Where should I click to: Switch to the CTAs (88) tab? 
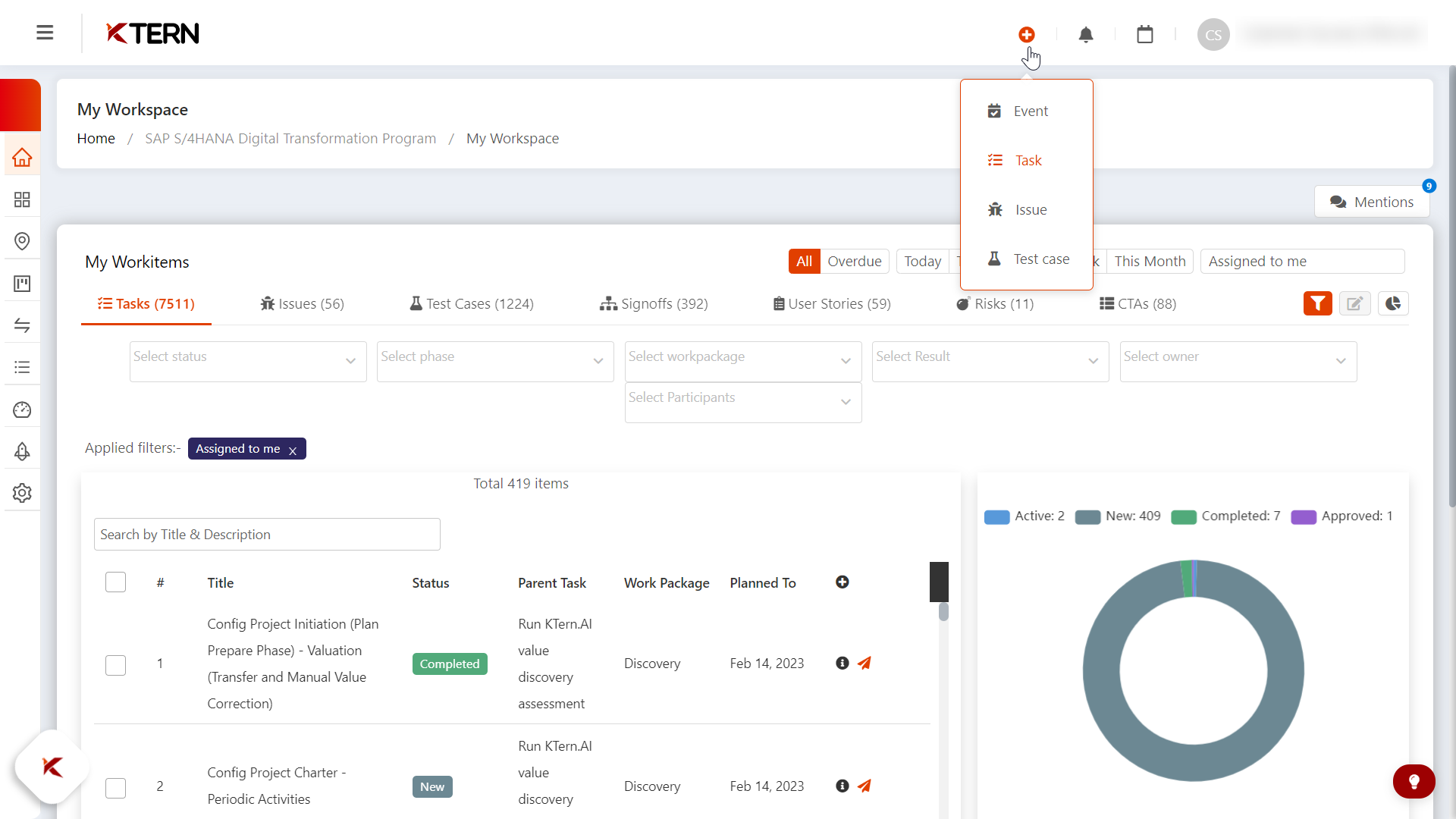(x=1138, y=304)
